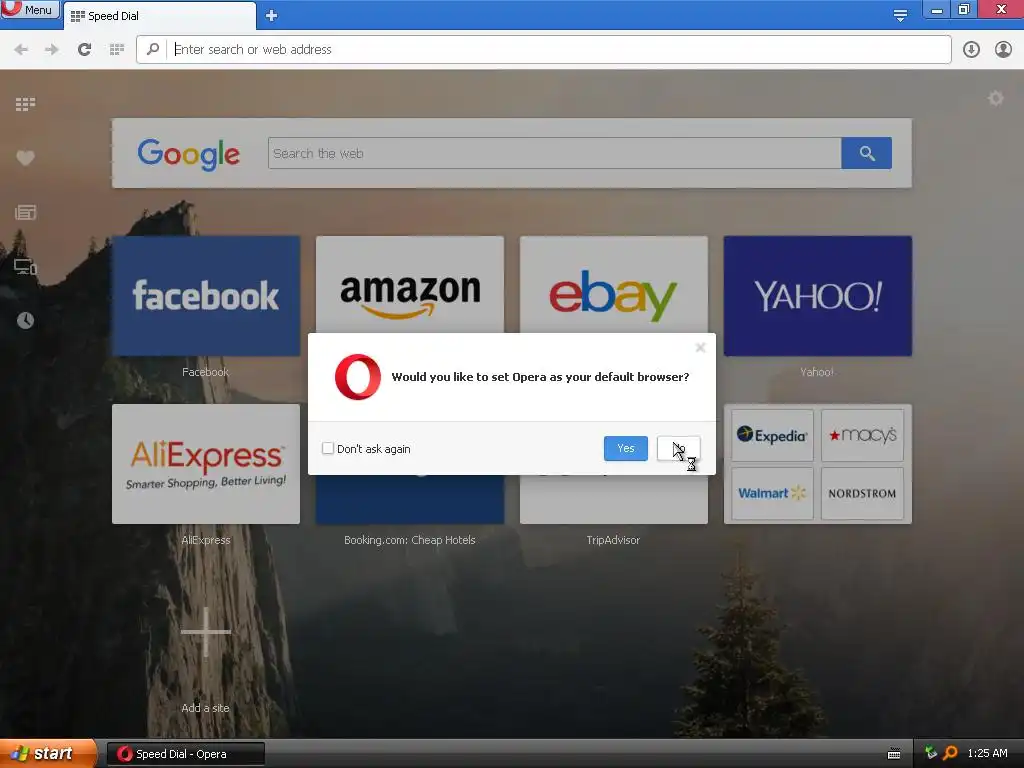Click the AliExpress label under tile
The image size is (1024, 768).
click(206, 540)
